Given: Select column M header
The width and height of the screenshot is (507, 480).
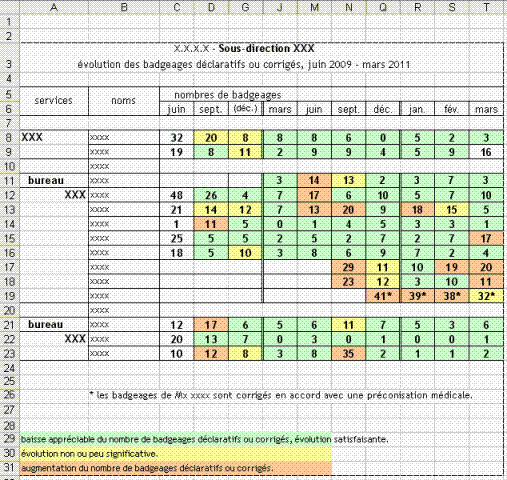Looking at the screenshot, I should 314,7.
